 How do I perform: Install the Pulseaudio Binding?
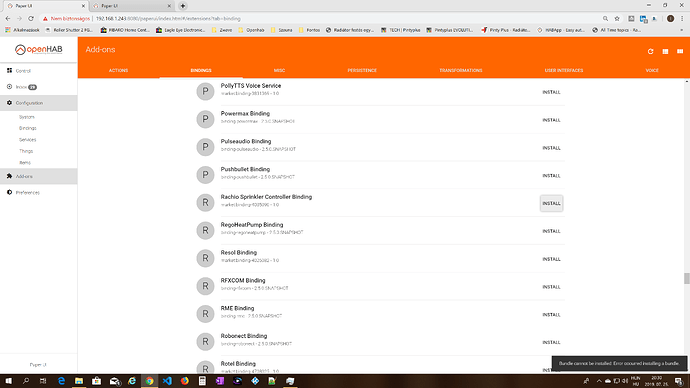551,148
